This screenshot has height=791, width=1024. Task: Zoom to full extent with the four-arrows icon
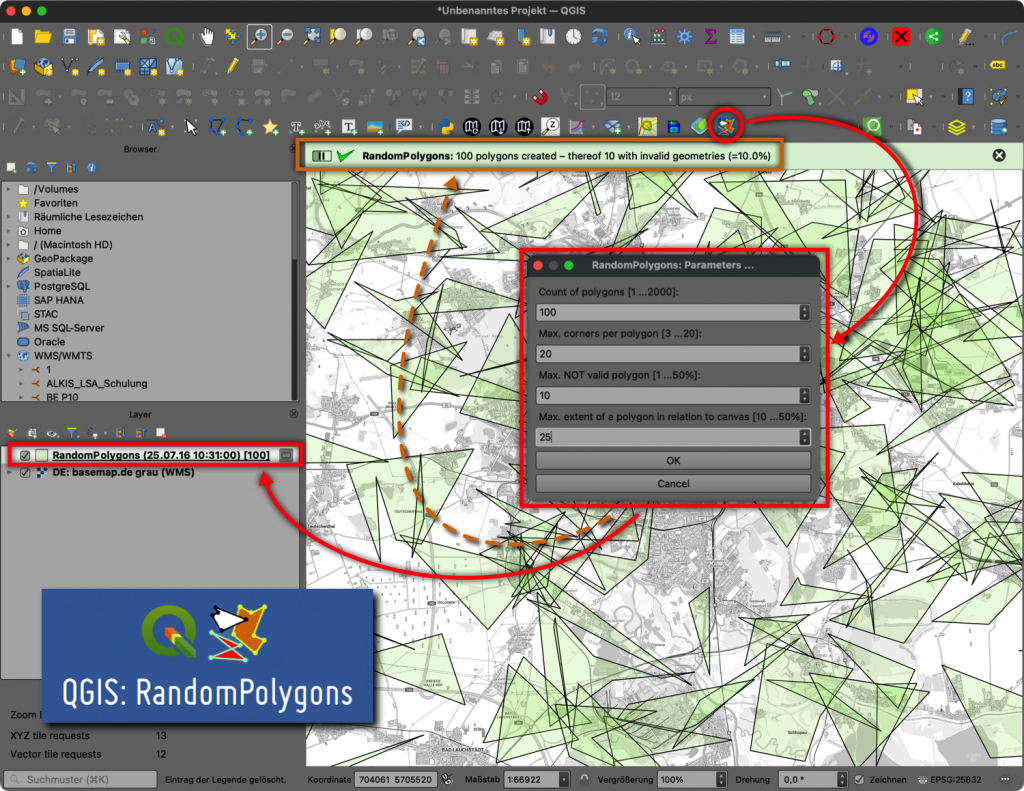[x=312, y=37]
